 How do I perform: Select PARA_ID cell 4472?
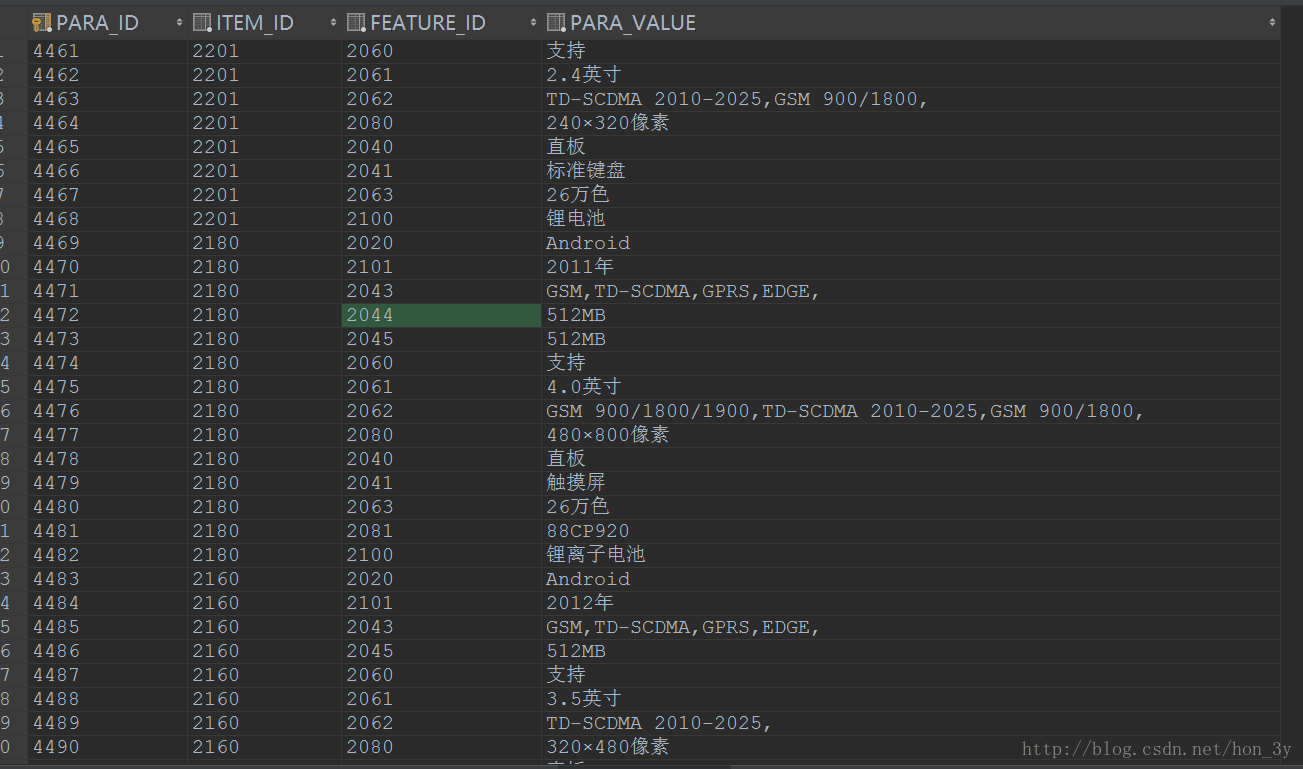107,315
